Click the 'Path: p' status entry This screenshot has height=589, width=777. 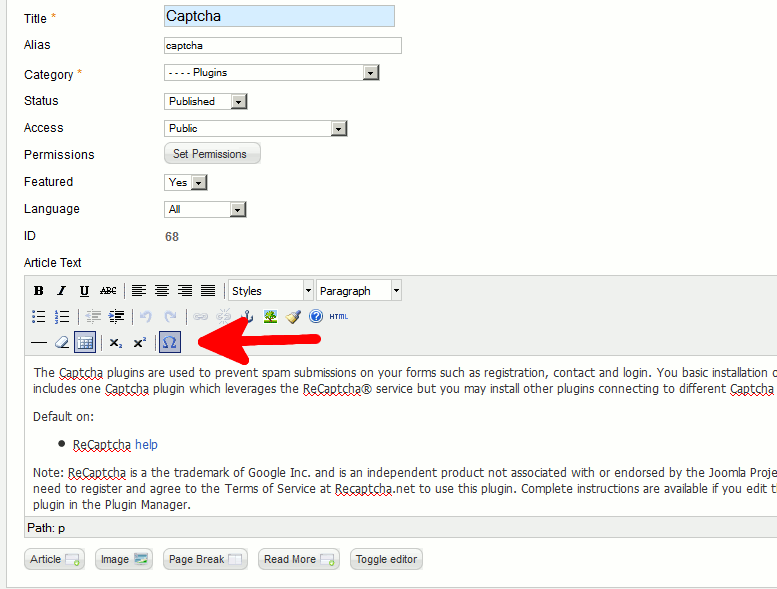point(46,528)
